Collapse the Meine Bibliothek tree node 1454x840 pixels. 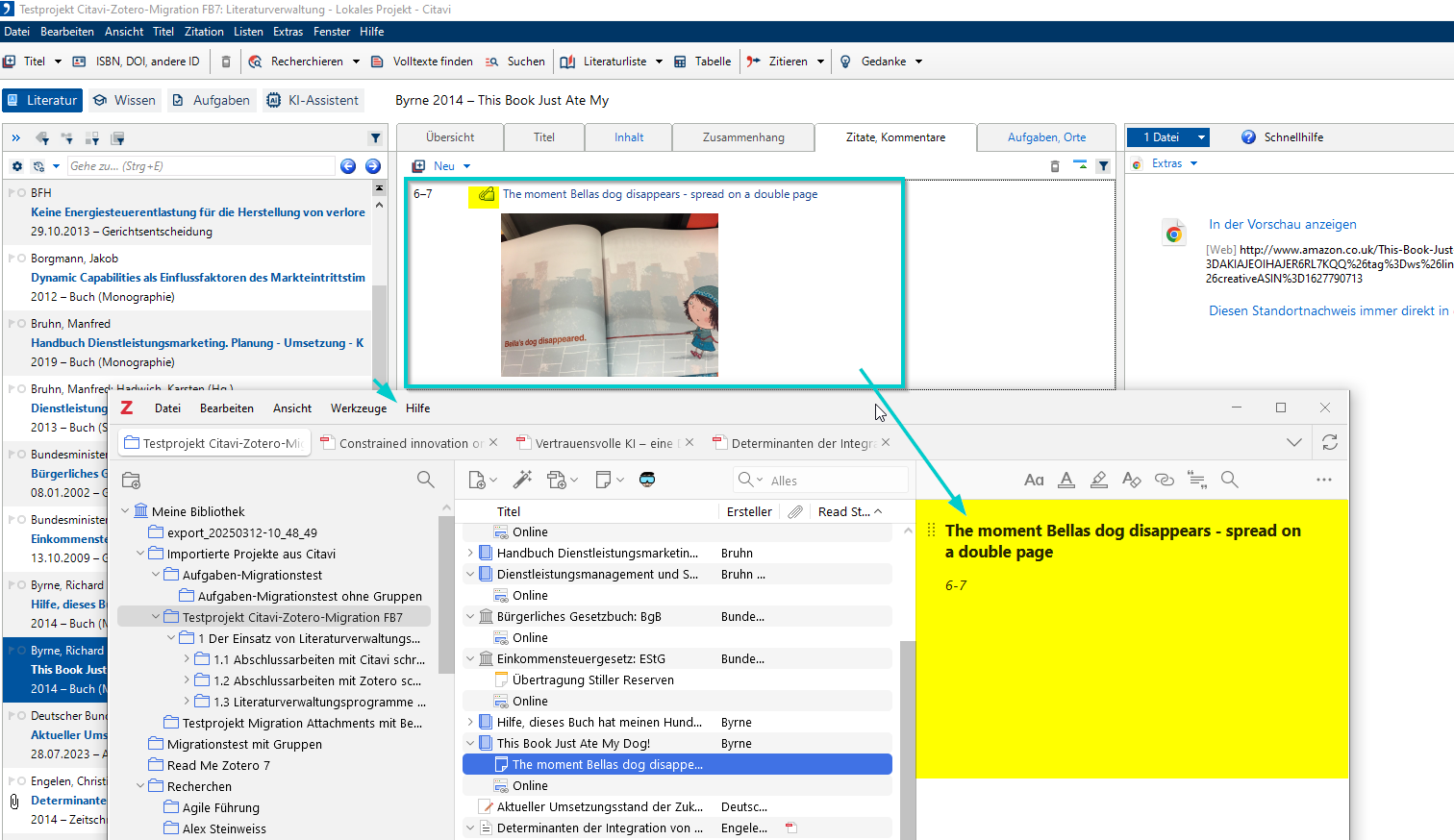(x=125, y=511)
